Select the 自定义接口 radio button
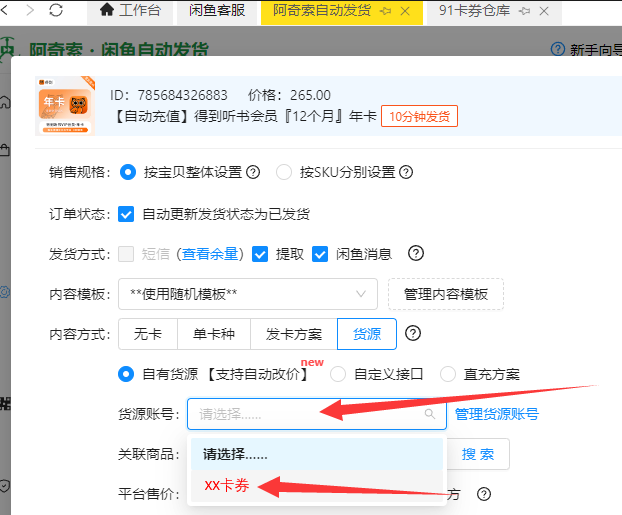This screenshot has height=515, width=622. click(338, 374)
